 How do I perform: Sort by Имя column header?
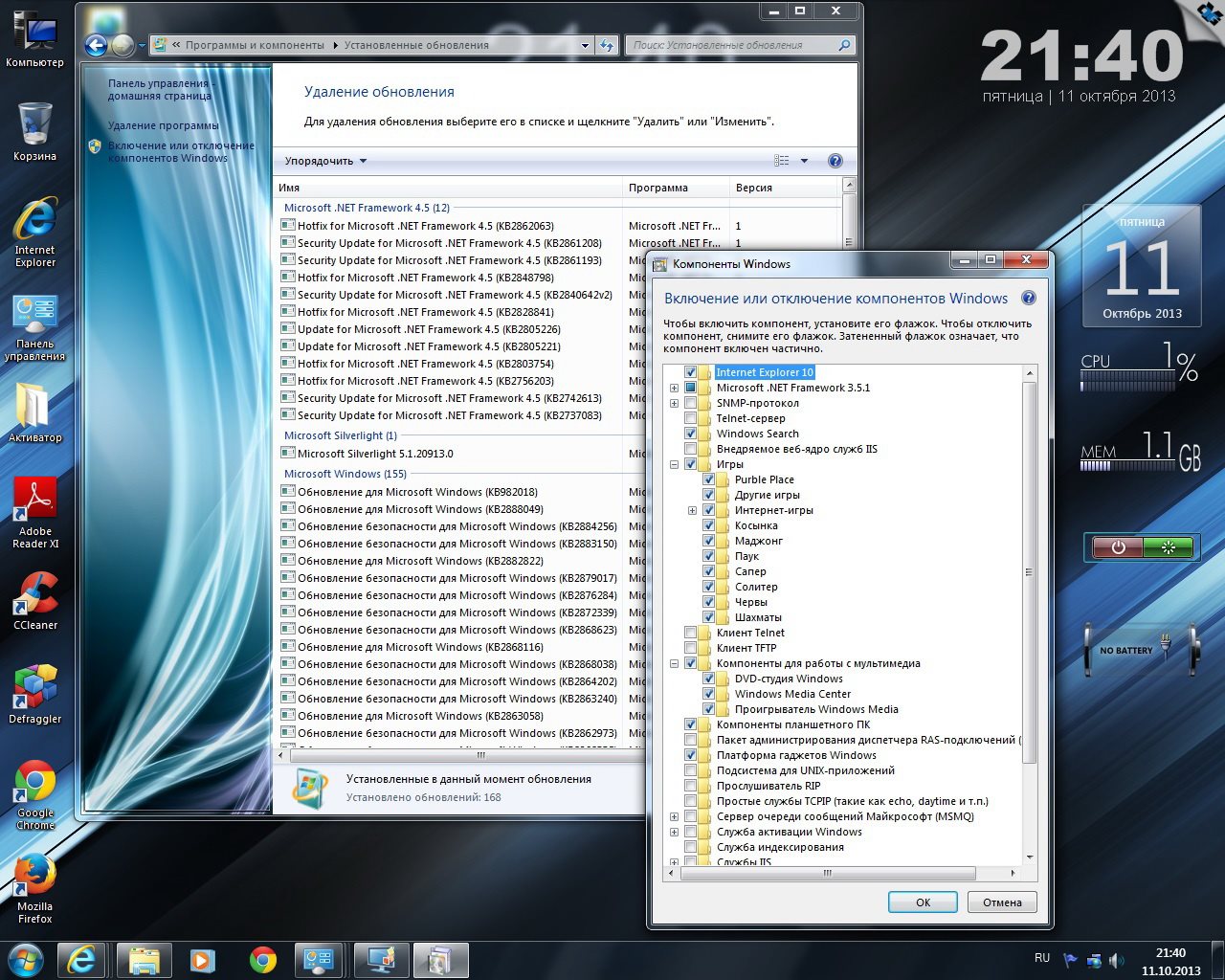pos(449,188)
